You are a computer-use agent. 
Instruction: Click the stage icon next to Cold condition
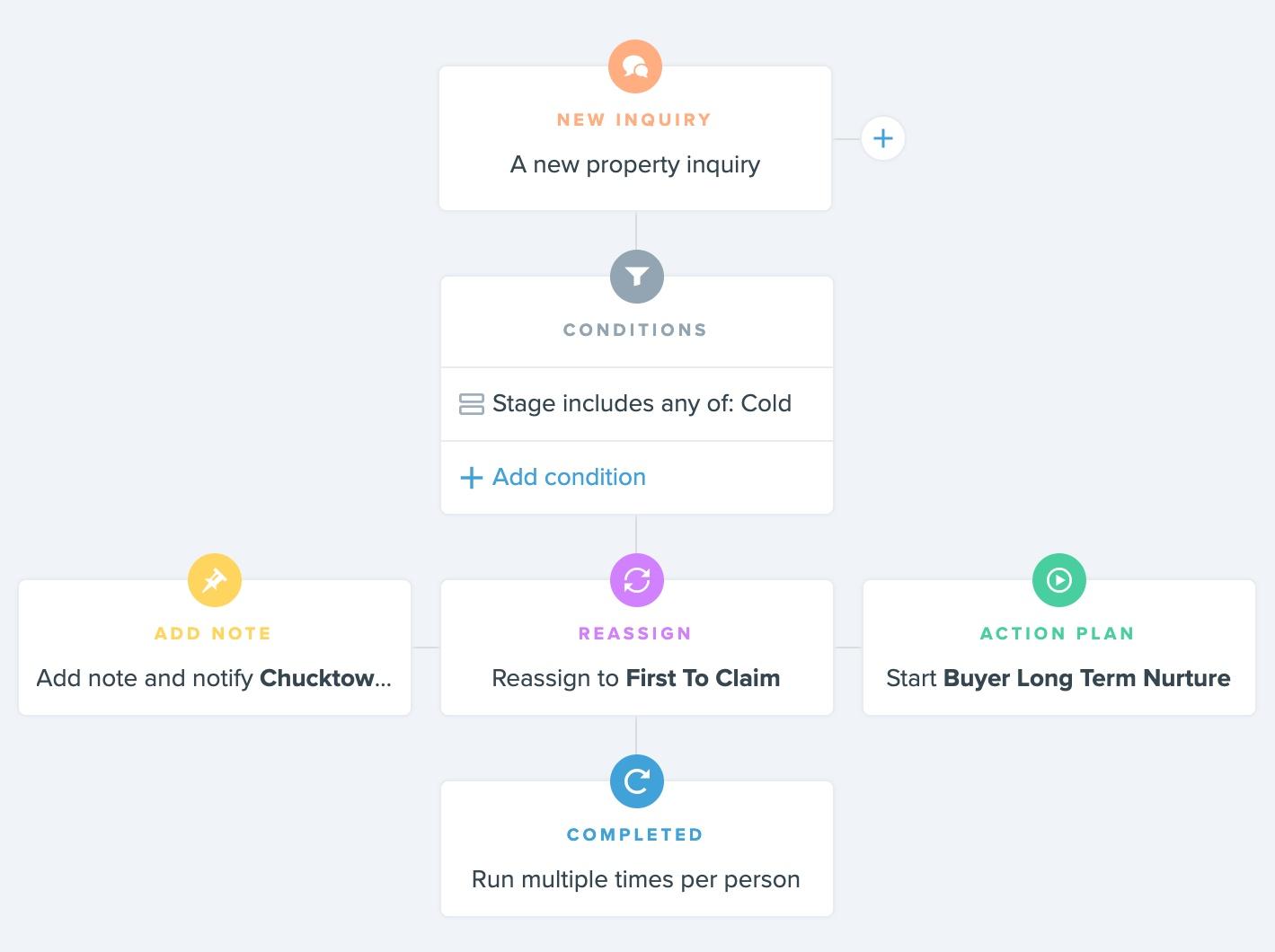coord(472,404)
